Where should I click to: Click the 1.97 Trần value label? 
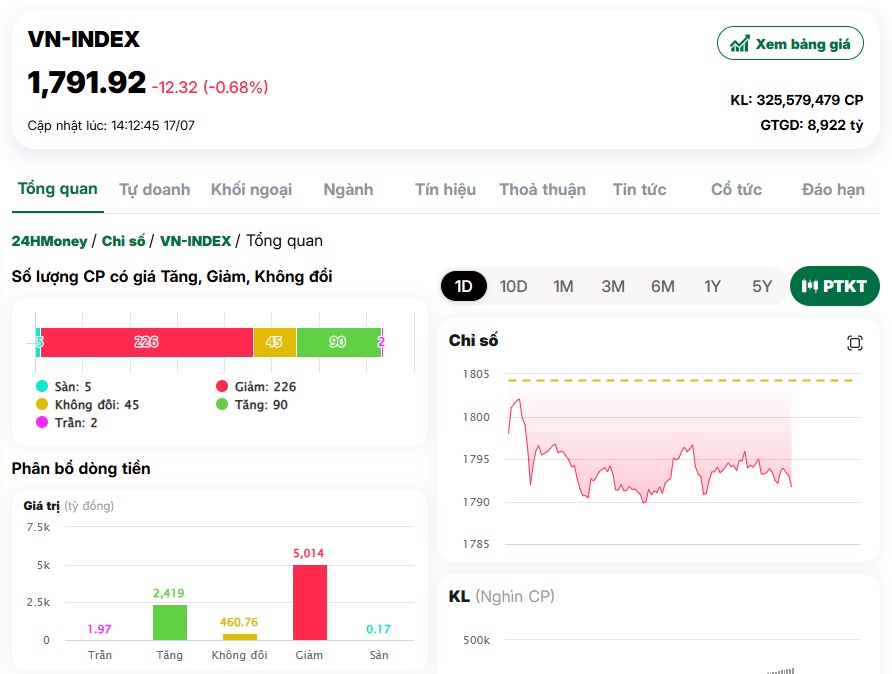99,629
